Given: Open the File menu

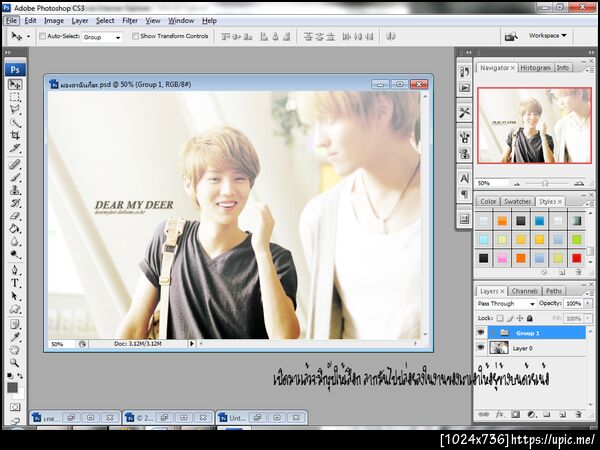Looking at the screenshot, I should (11, 21).
